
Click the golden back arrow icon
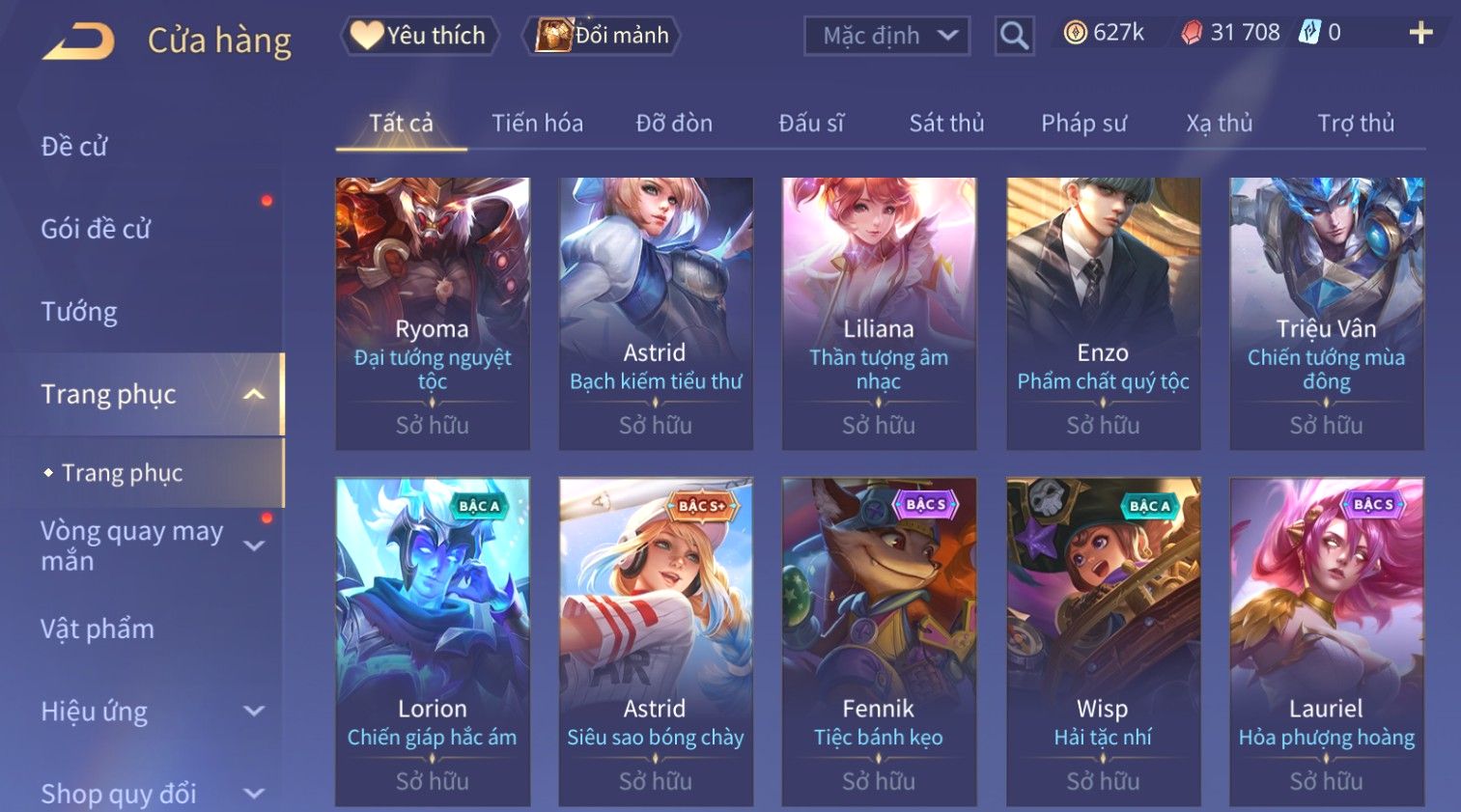(78, 41)
